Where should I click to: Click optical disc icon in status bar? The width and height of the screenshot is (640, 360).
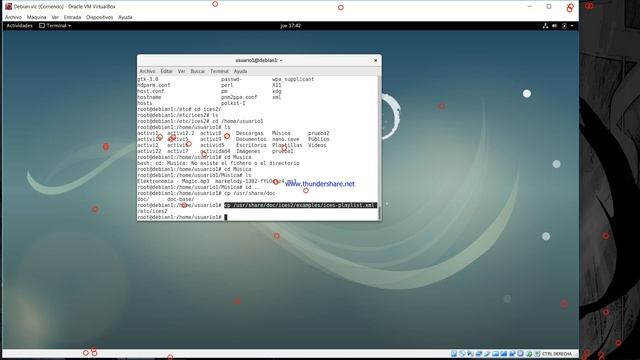(x=462, y=353)
